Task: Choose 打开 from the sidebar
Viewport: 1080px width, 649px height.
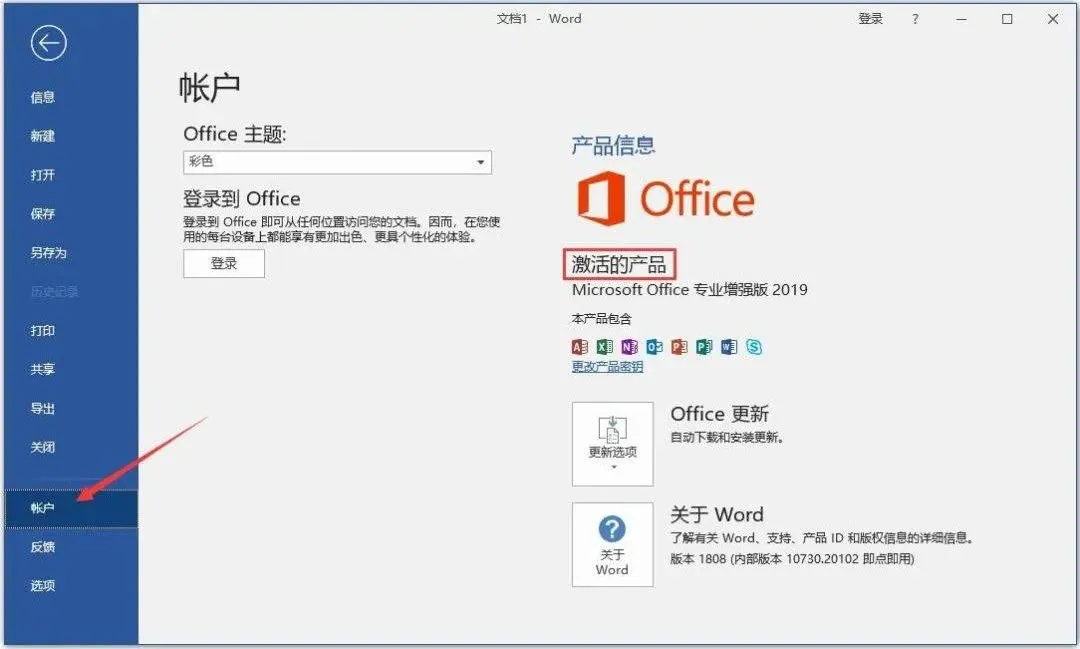Action: [43, 175]
